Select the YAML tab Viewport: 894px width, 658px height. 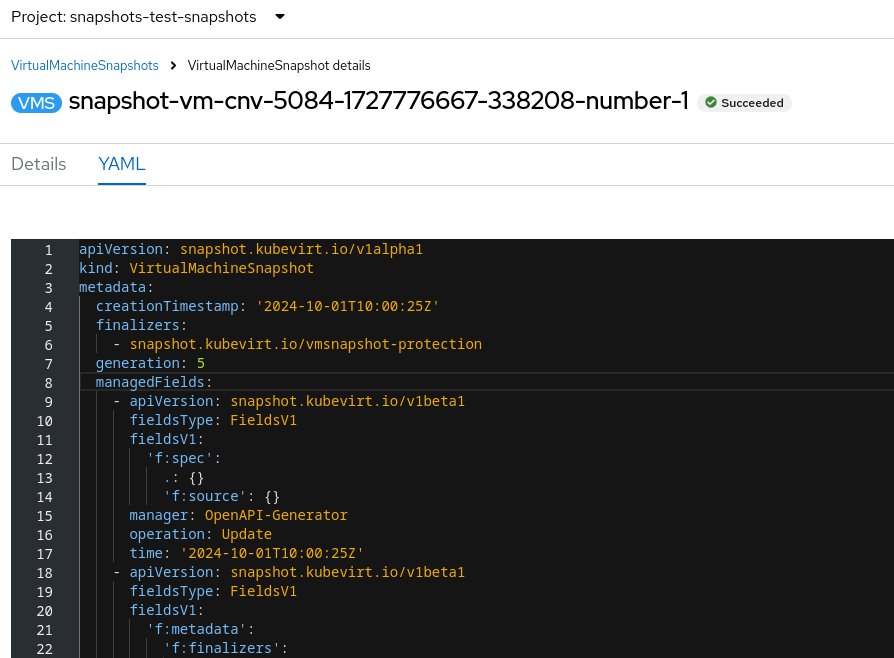coord(122,164)
